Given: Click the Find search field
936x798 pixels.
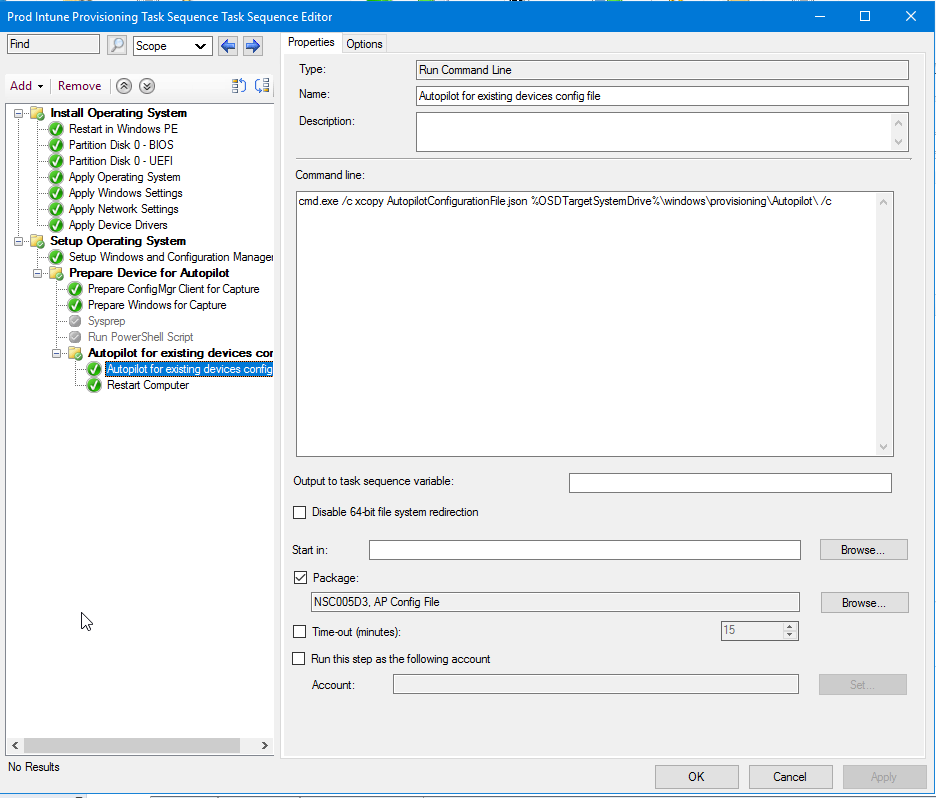Looking at the screenshot, I should tap(53, 44).
